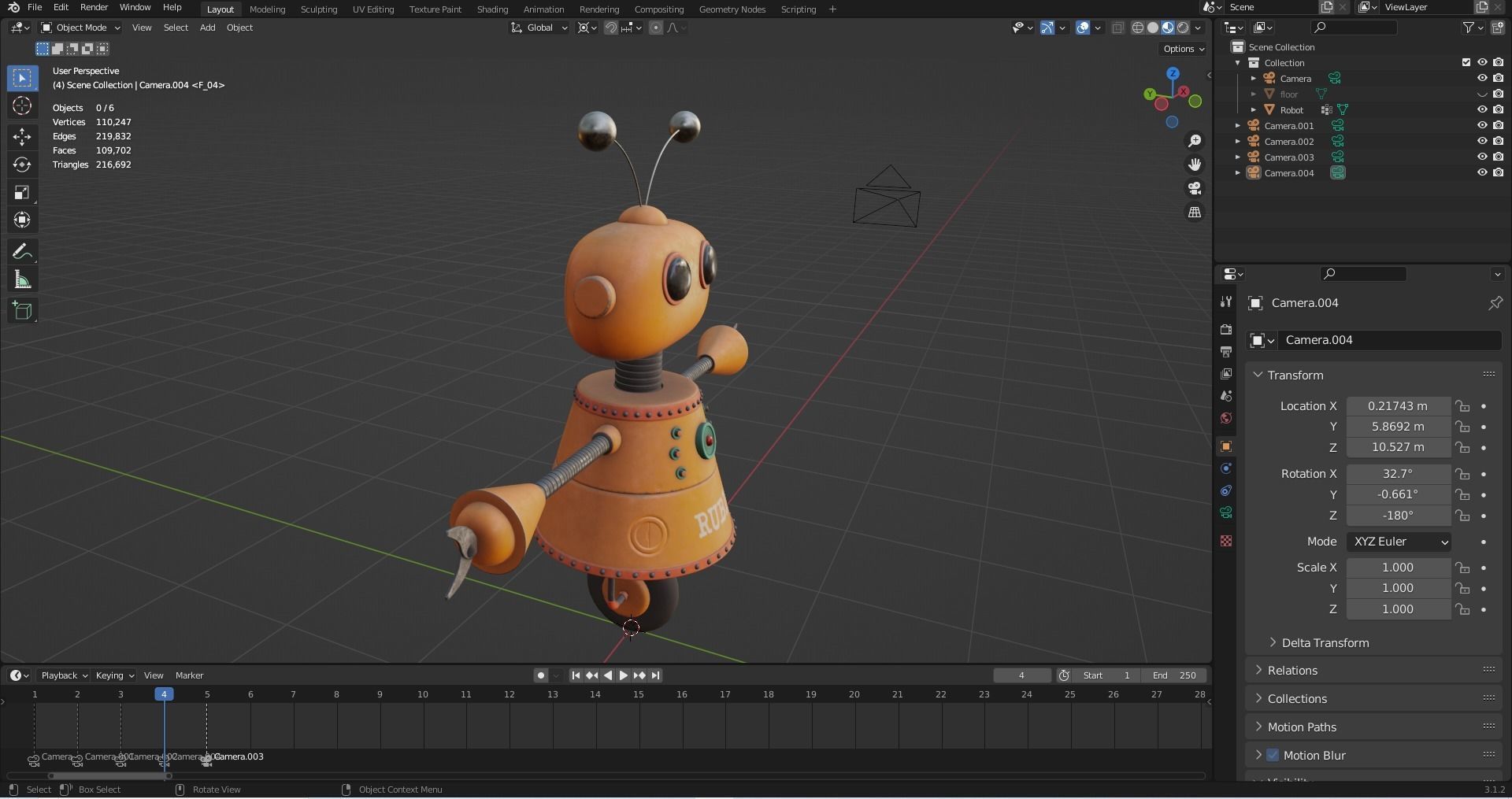The height and width of the screenshot is (799, 1512).
Task: Click the Scale Z value field
Action: click(1398, 609)
